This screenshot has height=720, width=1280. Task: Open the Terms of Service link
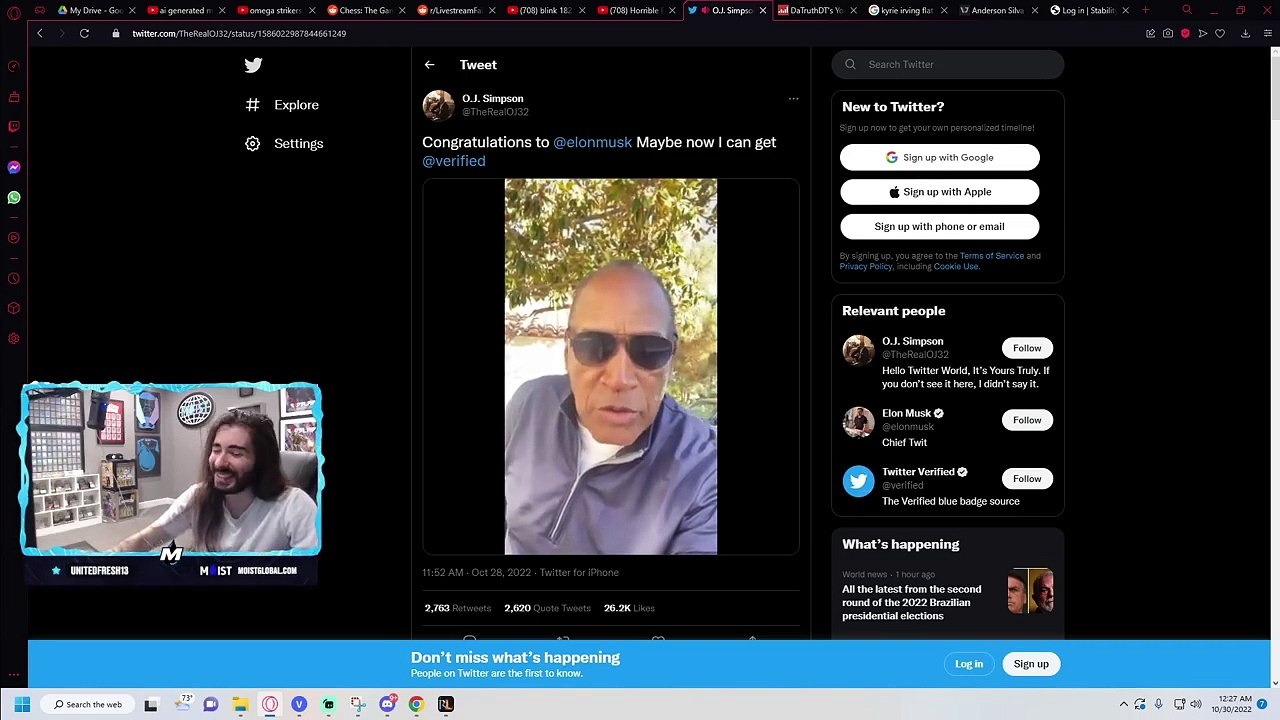point(992,256)
